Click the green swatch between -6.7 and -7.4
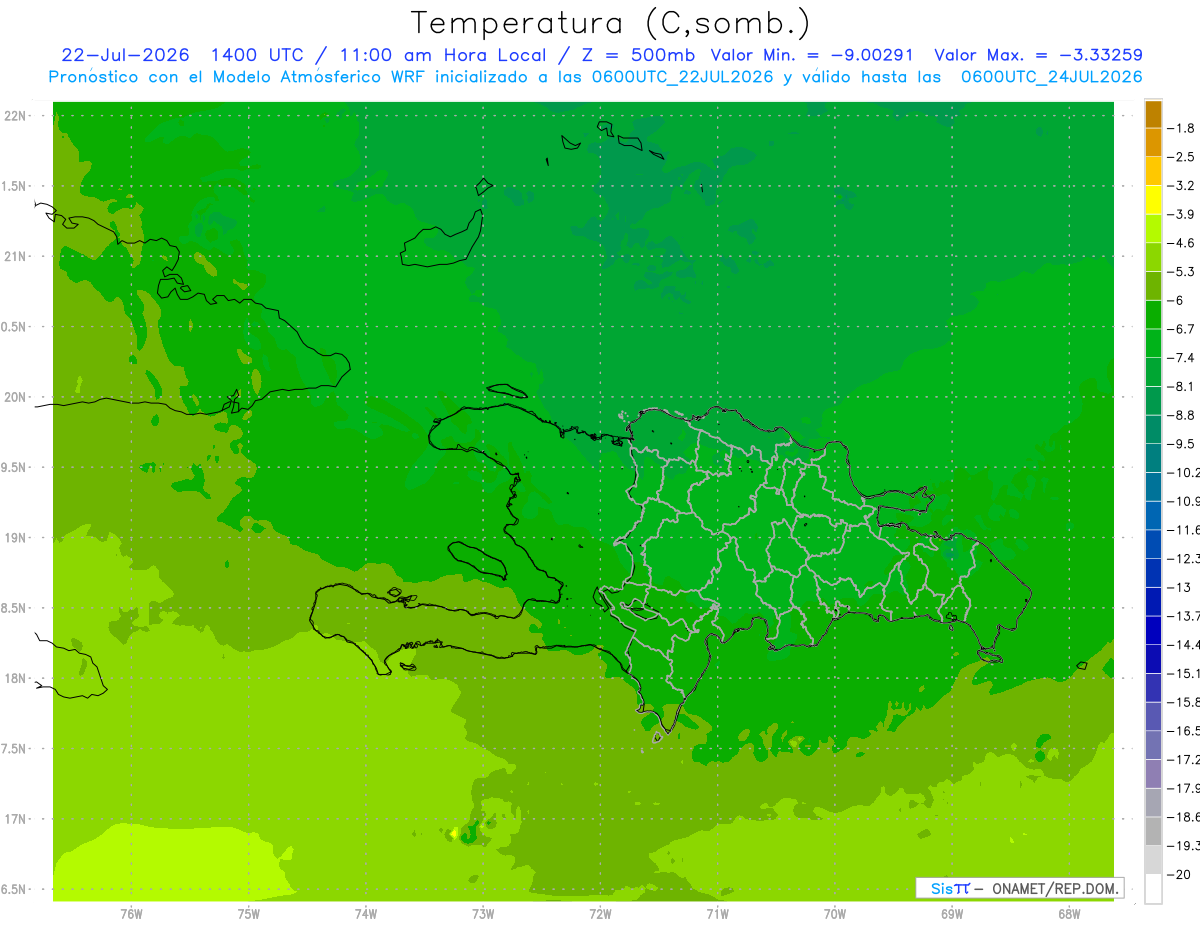1200x927 pixels. click(1153, 343)
